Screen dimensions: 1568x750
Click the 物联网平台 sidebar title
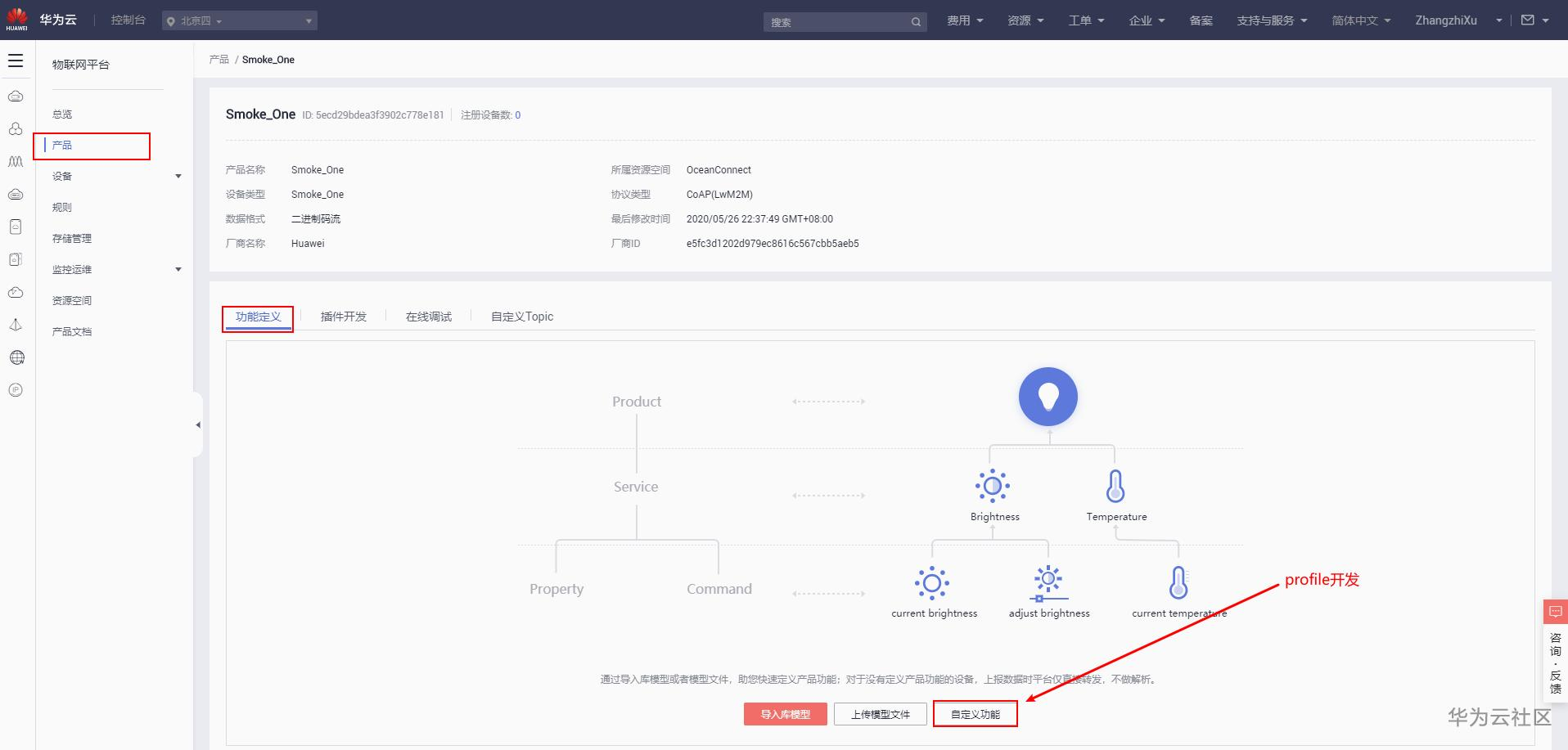pos(81,65)
